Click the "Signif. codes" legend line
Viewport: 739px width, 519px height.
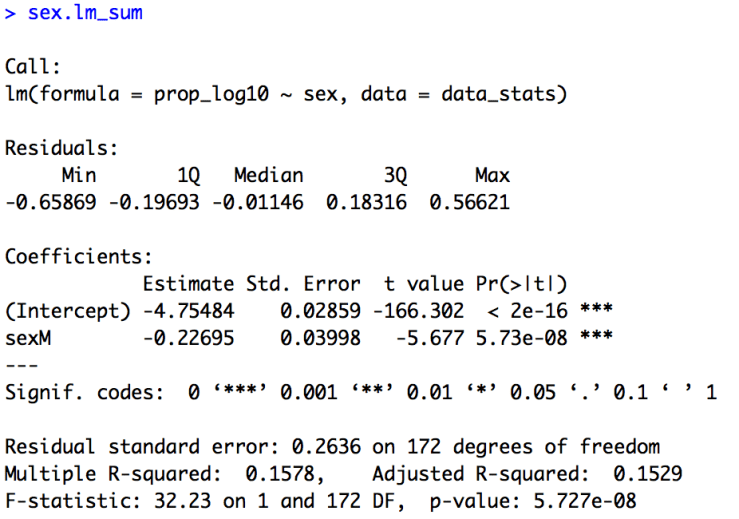[360, 392]
